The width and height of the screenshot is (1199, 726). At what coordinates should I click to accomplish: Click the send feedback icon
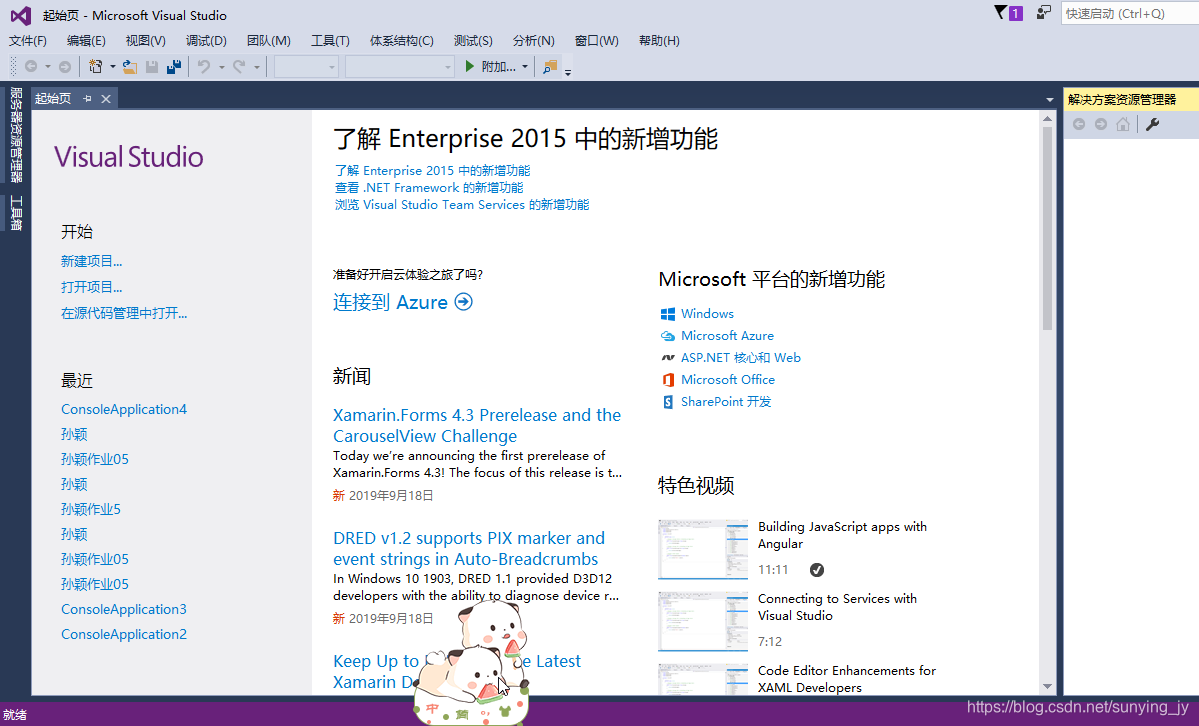coord(1044,13)
